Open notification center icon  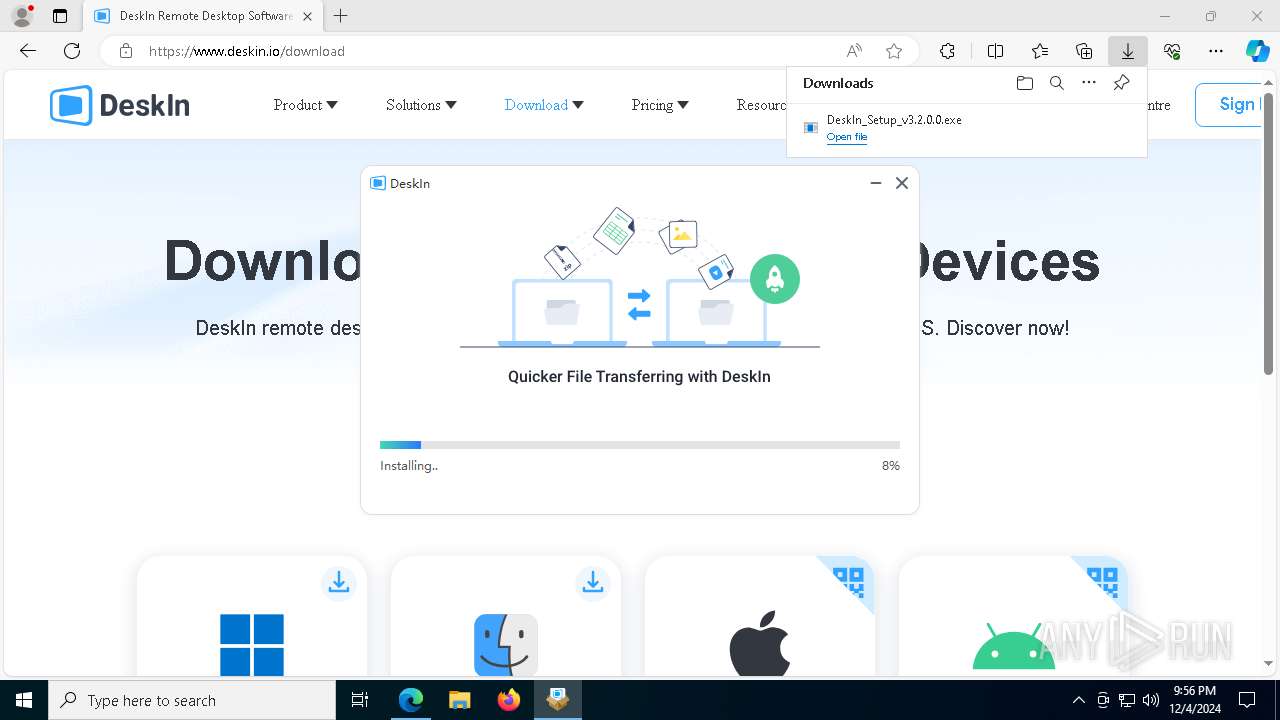pos(1247,700)
